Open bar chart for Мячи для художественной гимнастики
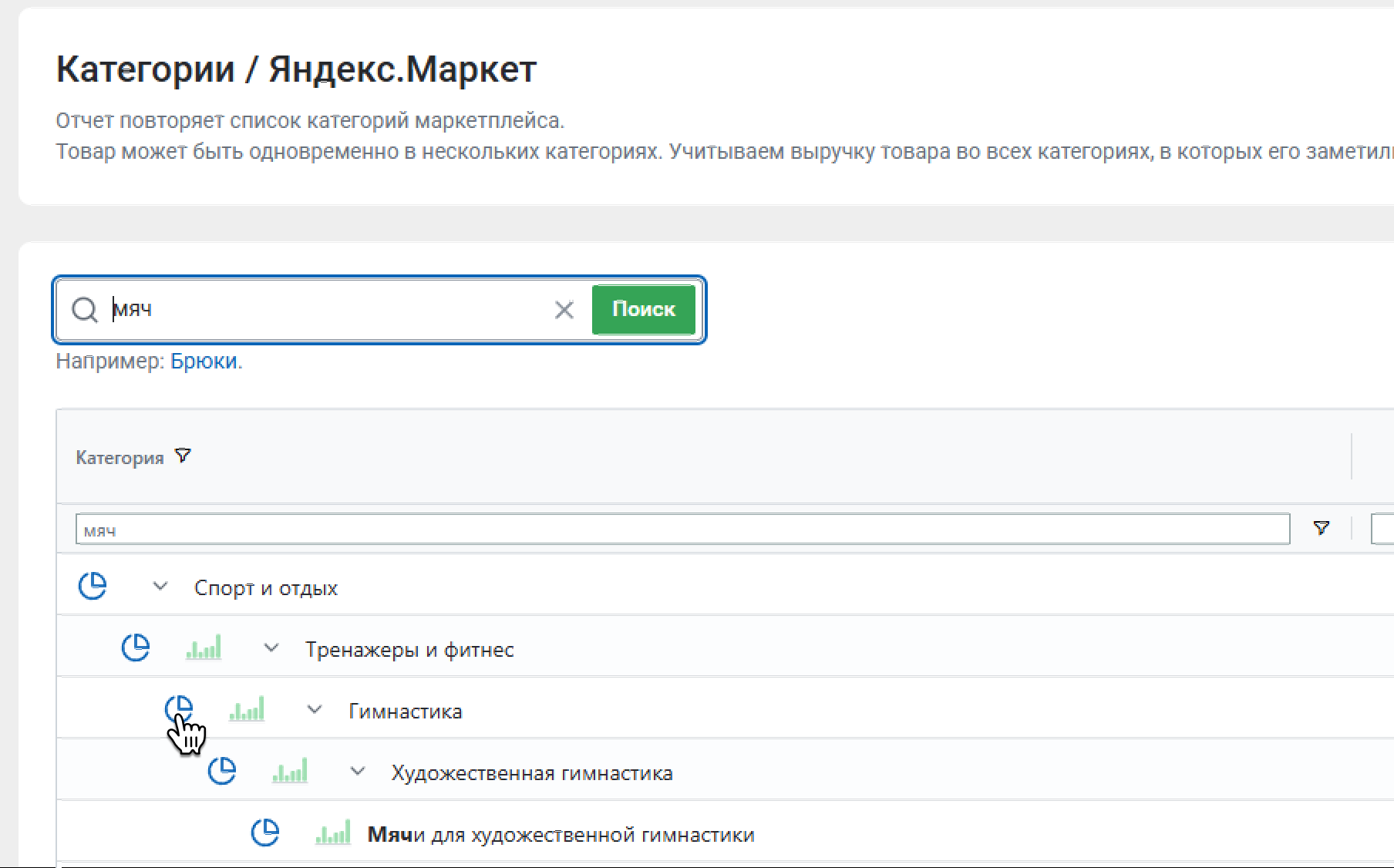The width and height of the screenshot is (1394, 868). 333,832
